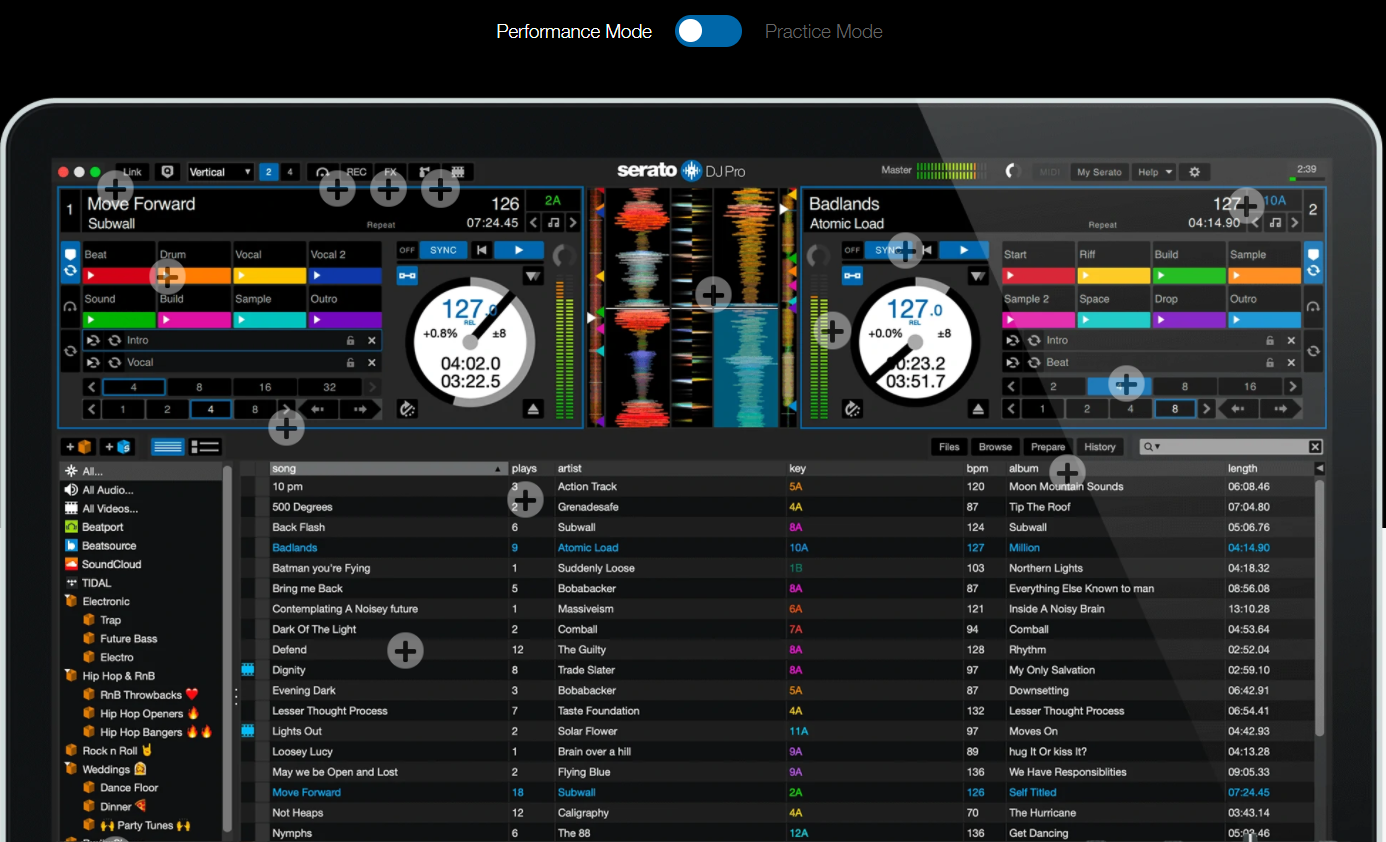This screenshot has height=842, width=1386.
Task: Click the library search field
Action: 1230,447
